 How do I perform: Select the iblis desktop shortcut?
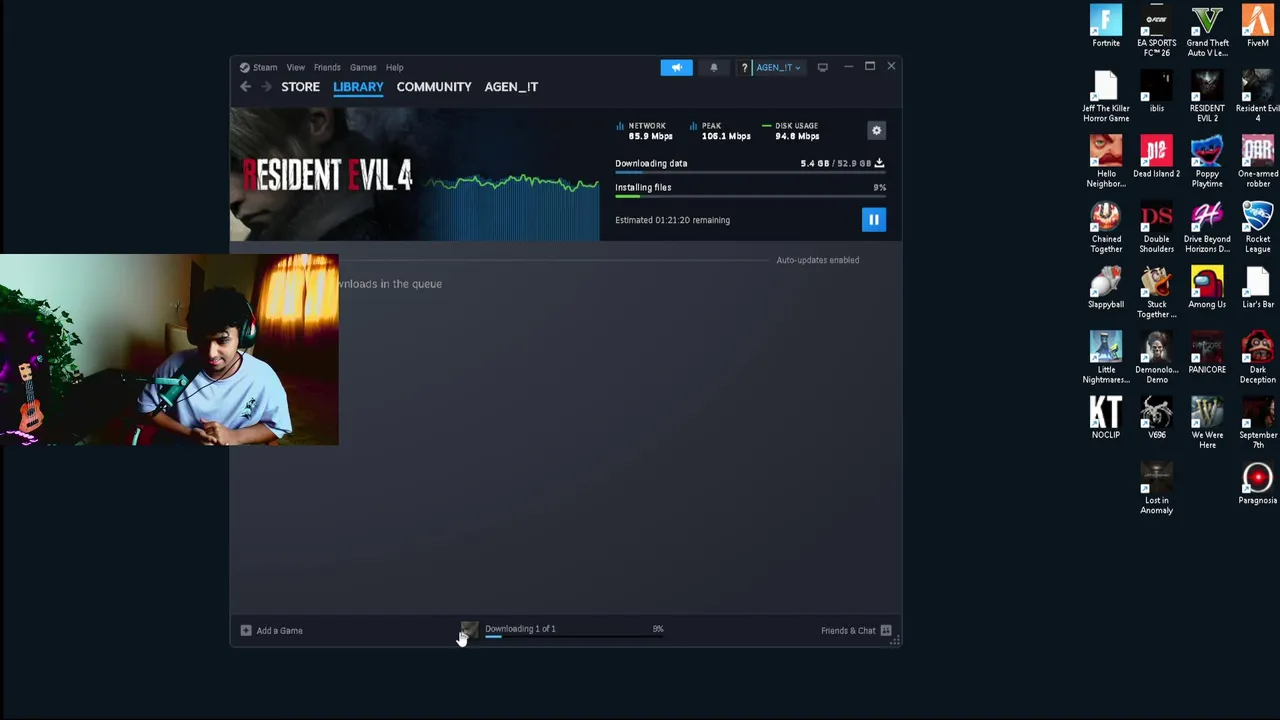[1157, 92]
